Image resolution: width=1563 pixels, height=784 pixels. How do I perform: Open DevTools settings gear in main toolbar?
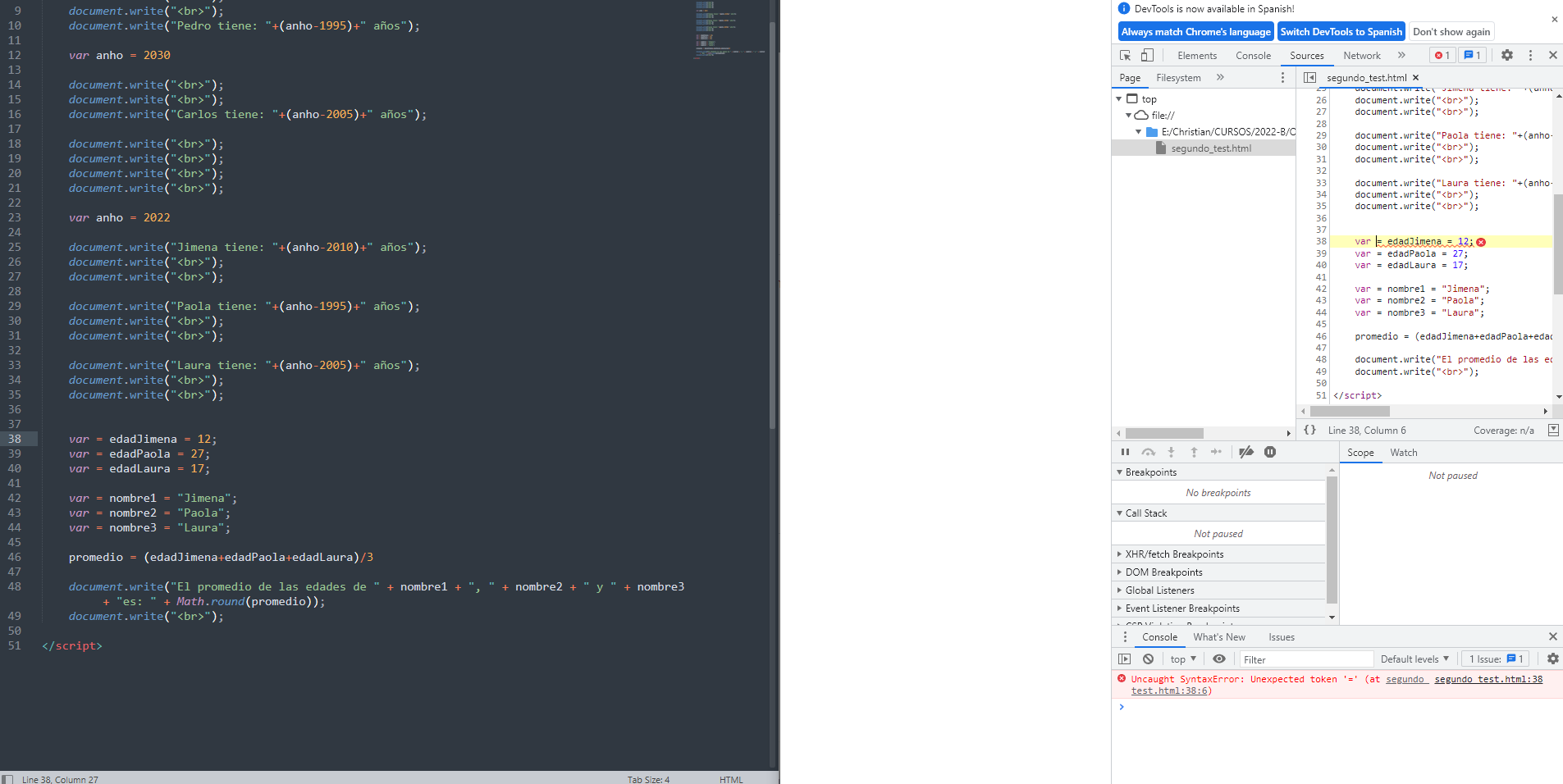pos(1507,55)
